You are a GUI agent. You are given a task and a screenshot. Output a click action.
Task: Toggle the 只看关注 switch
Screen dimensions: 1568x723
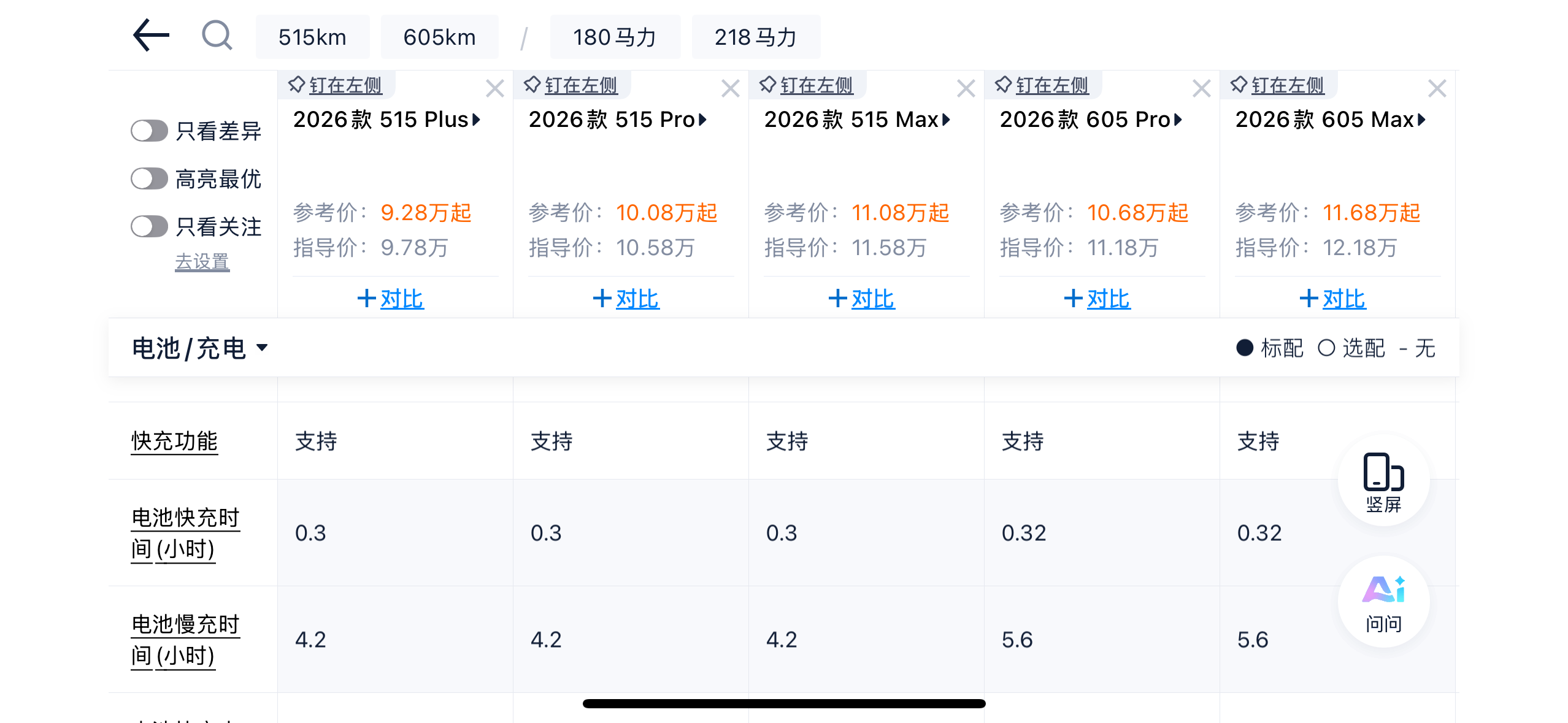click(149, 226)
